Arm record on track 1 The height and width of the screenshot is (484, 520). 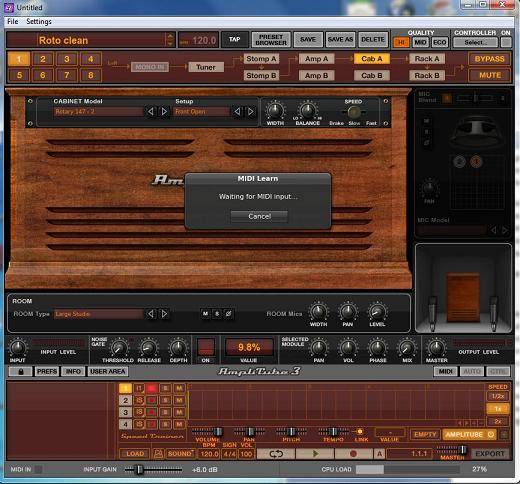[152, 388]
